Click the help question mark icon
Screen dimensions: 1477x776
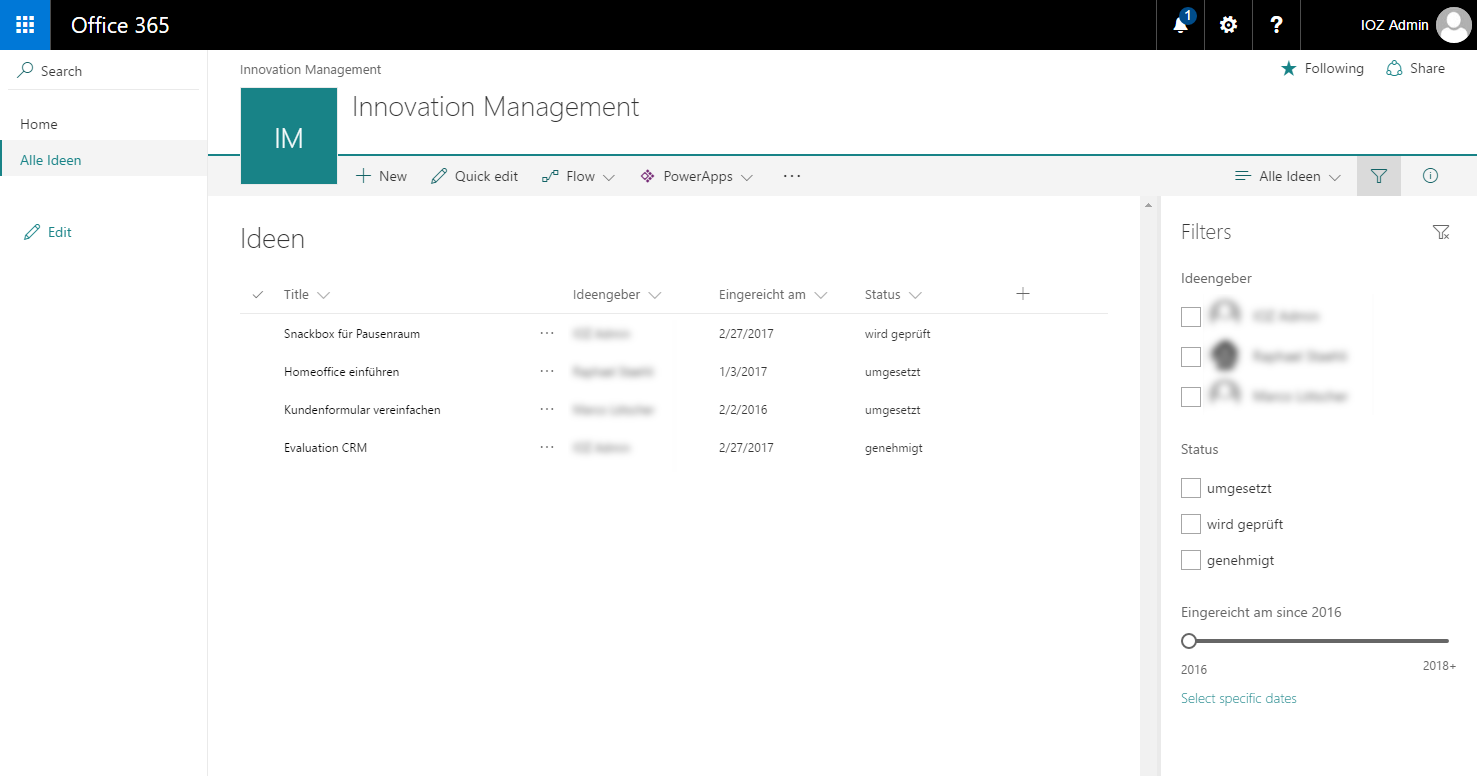click(x=1276, y=25)
